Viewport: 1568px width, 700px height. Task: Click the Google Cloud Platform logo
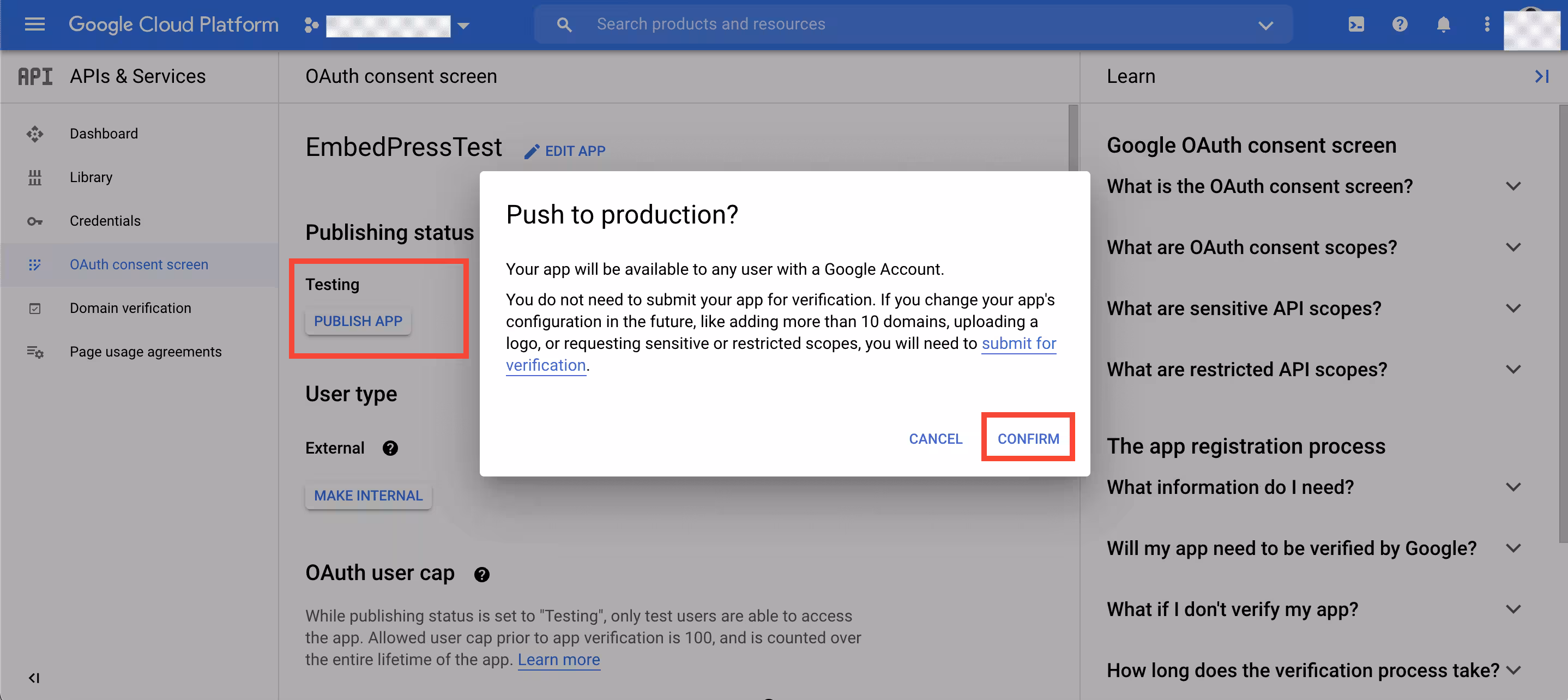[x=173, y=25]
